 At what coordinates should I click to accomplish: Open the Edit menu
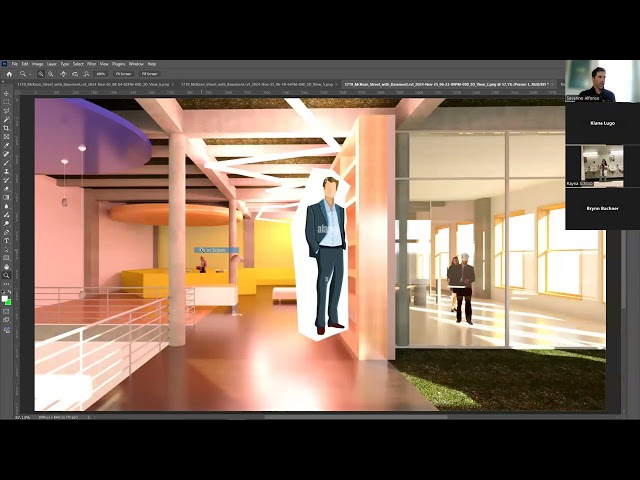pos(25,64)
